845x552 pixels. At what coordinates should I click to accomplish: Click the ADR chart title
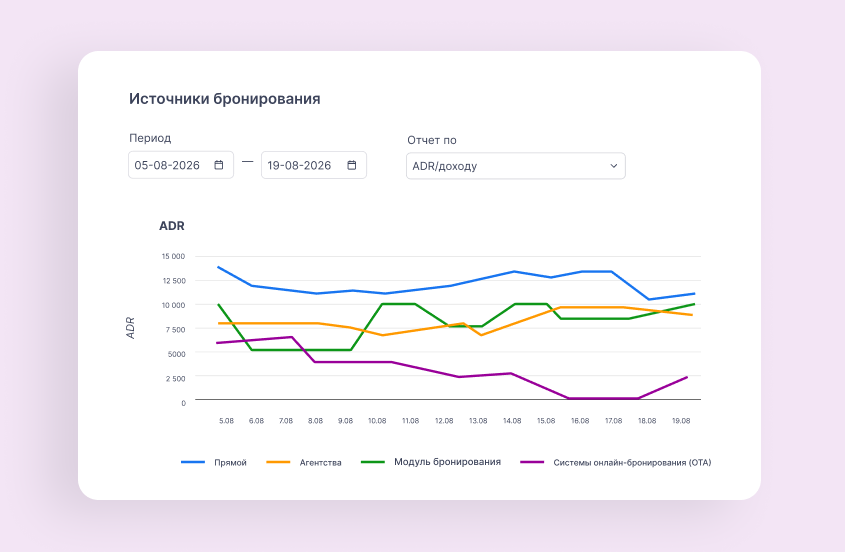pos(172,226)
